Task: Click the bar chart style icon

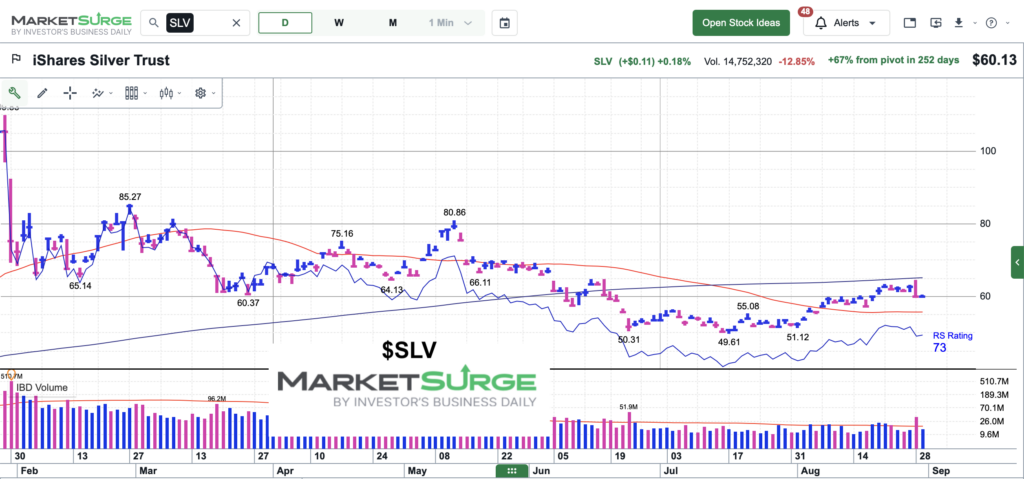Action: pyautogui.click(x=131, y=93)
